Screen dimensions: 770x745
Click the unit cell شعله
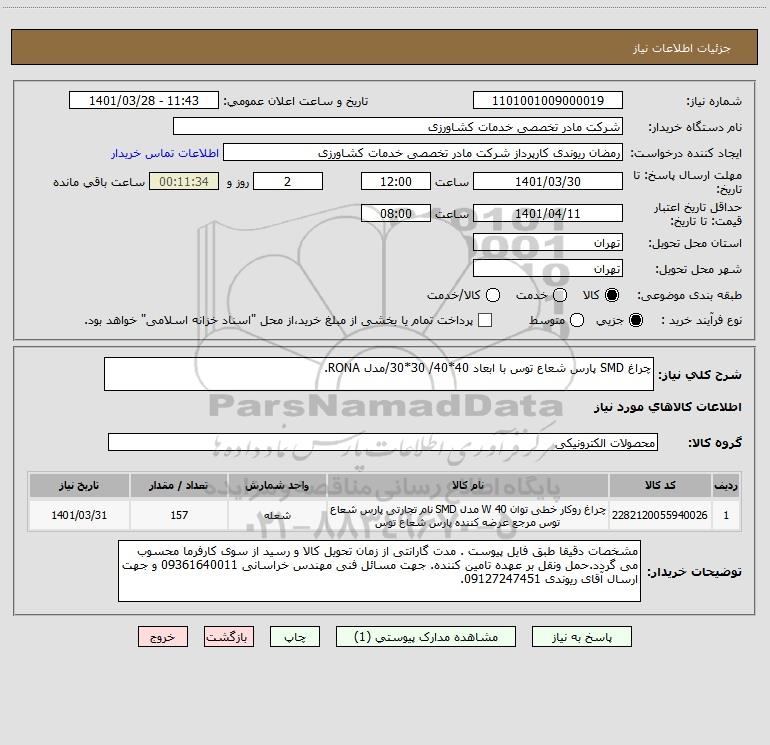click(277, 515)
